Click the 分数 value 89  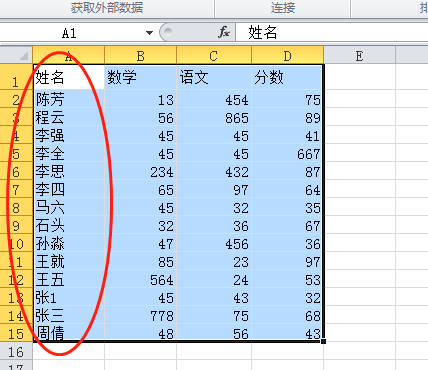coord(287,118)
